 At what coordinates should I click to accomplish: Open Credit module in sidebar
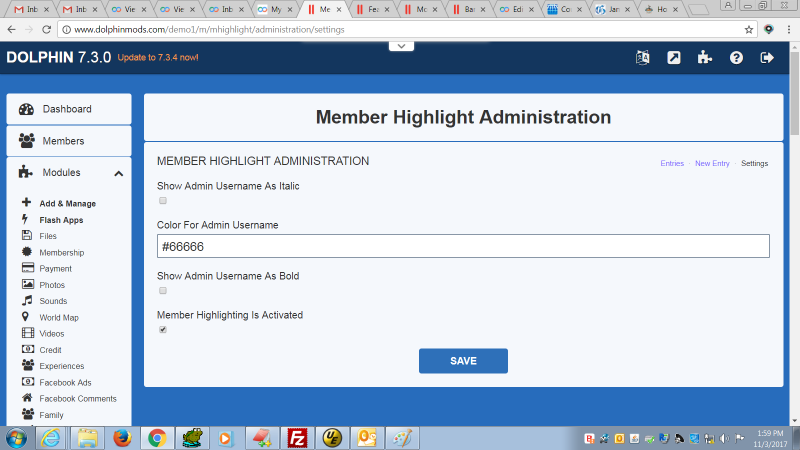point(51,350)
